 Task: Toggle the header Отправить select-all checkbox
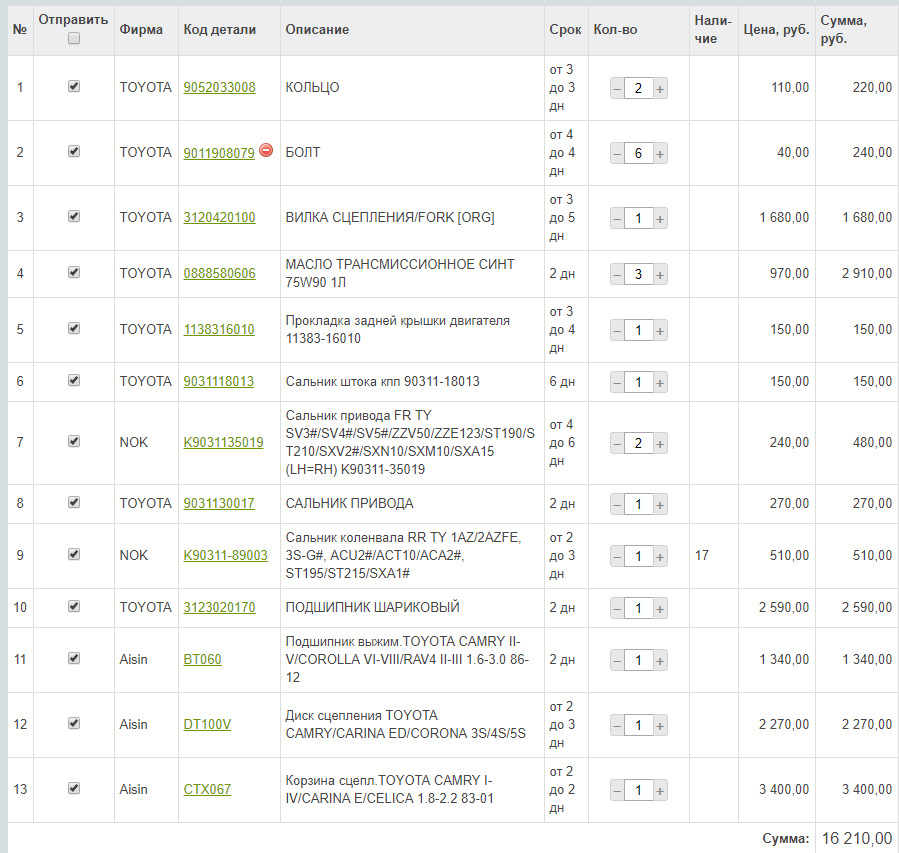tap(73, 38)
